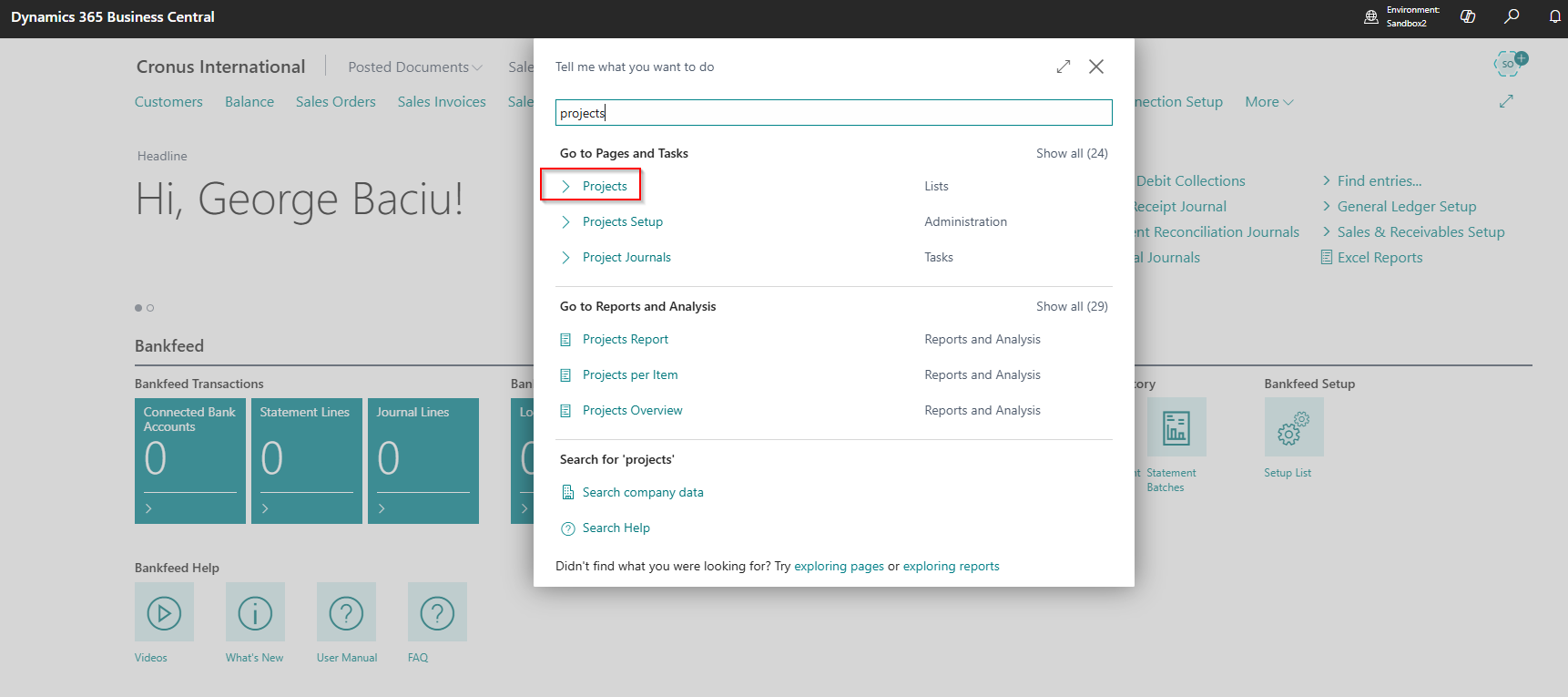
Task: Click Search company data
Action: pyautogui.click(x=643, y=492)
